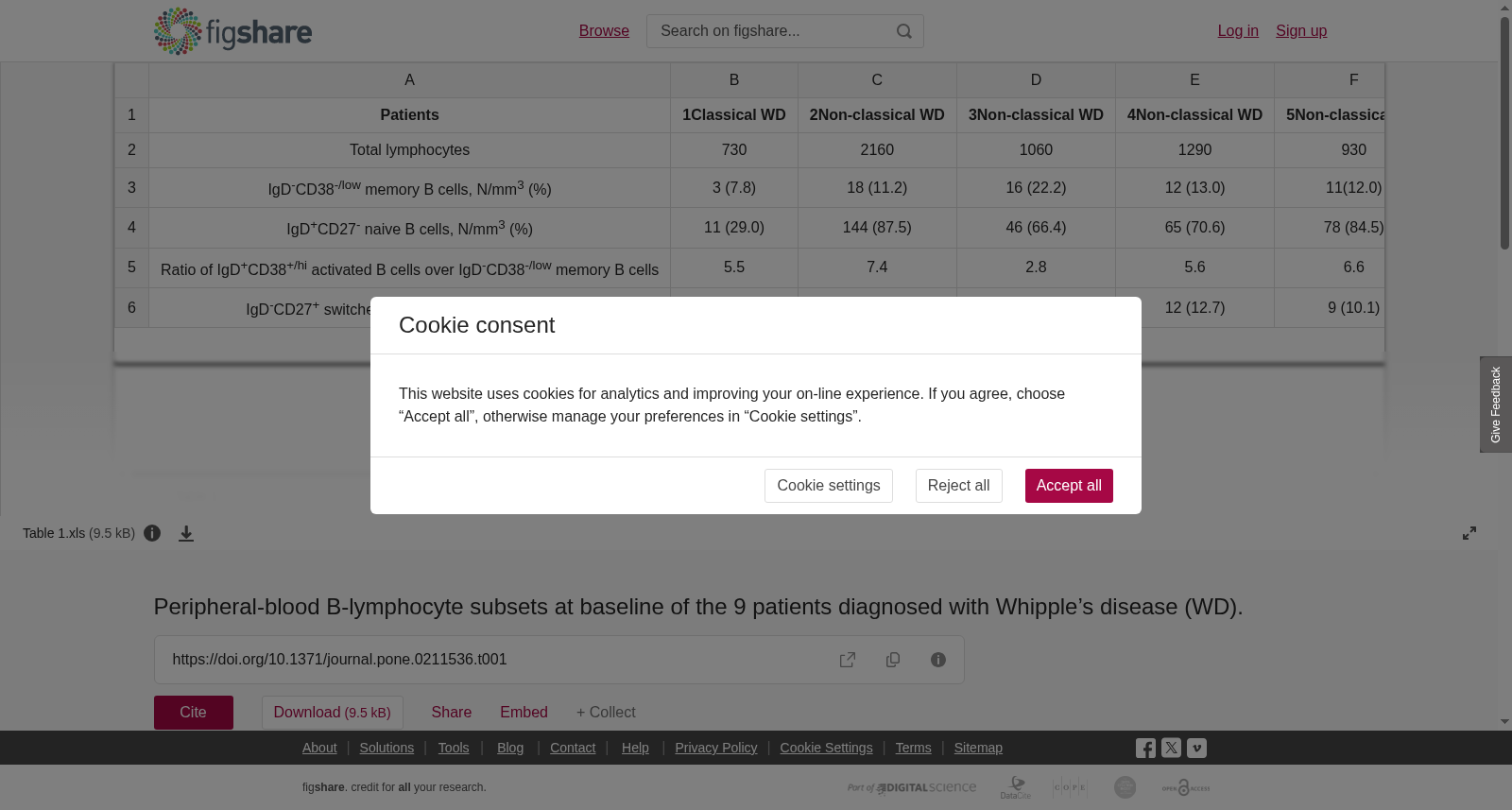Open figshare X (Twitter) icon
Screen dimensions: 1512x810
click(x=1171, y=748)
